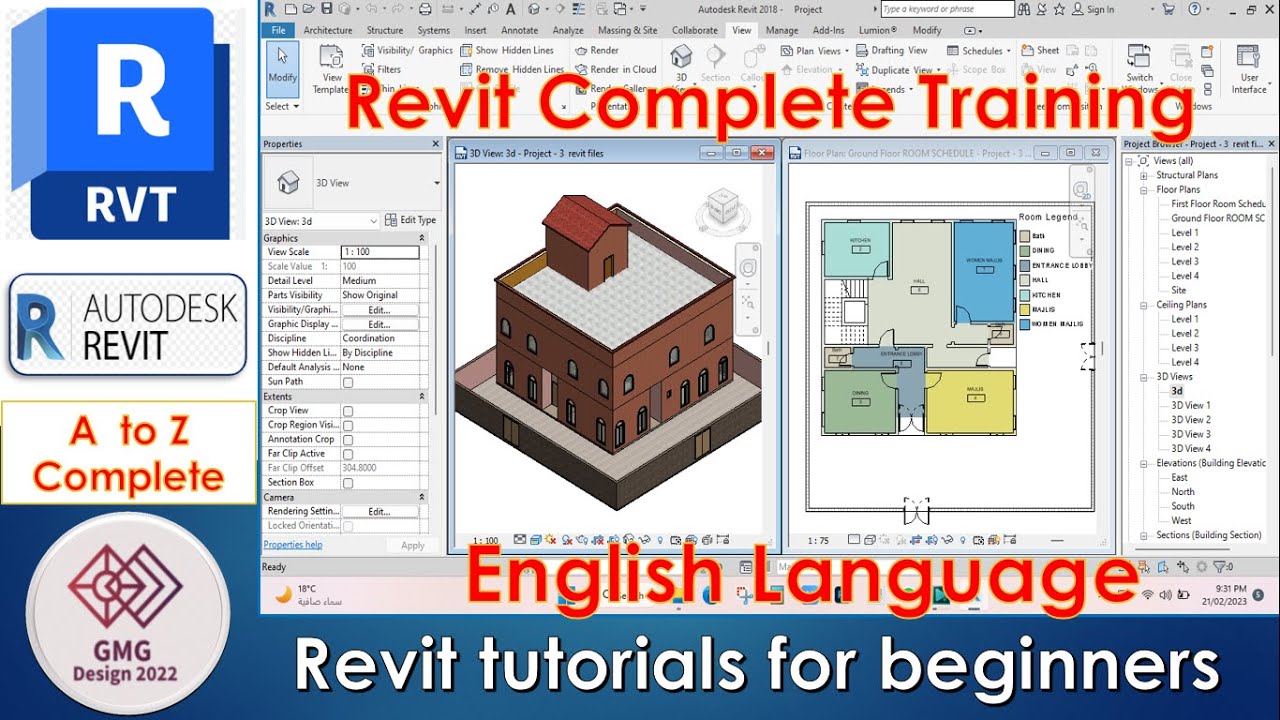Open View Templates in the ribbon
Image resolution: width=1280 pixels, height=720 pixels.
point(331,69)
